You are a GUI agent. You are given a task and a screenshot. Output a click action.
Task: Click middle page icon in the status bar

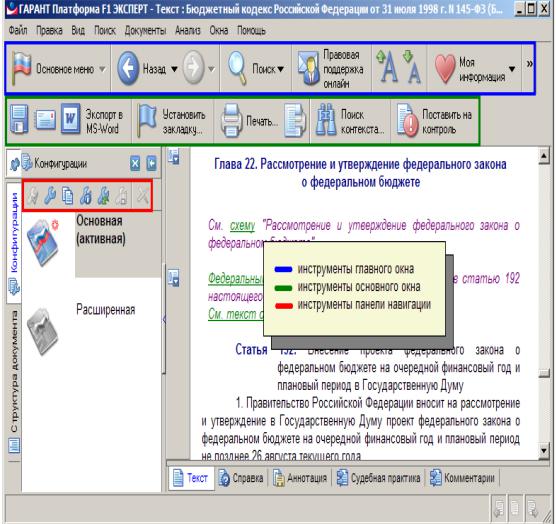pyautogui.click(x=515, y=509)
